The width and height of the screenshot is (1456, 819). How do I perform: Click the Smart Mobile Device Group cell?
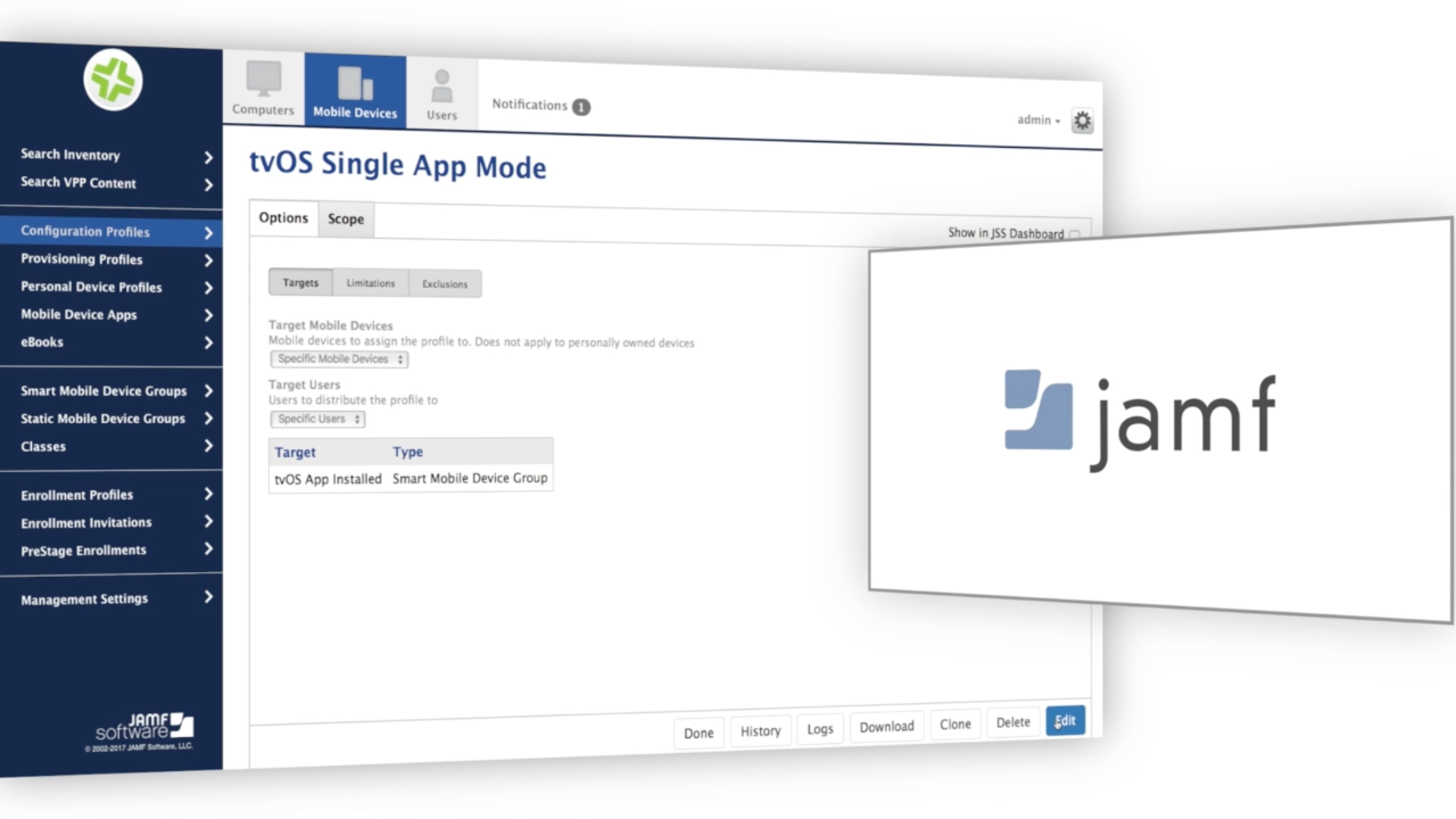tap(469, 479)
